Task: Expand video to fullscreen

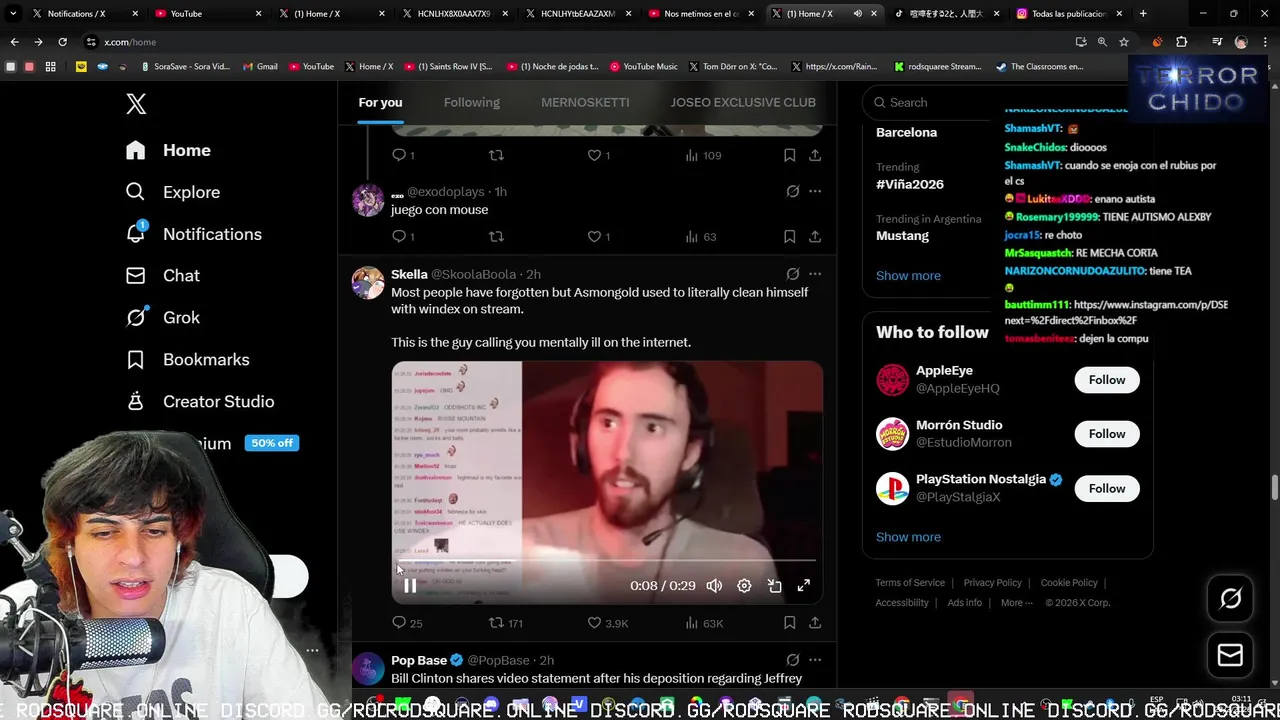Action: click(803, 586)
